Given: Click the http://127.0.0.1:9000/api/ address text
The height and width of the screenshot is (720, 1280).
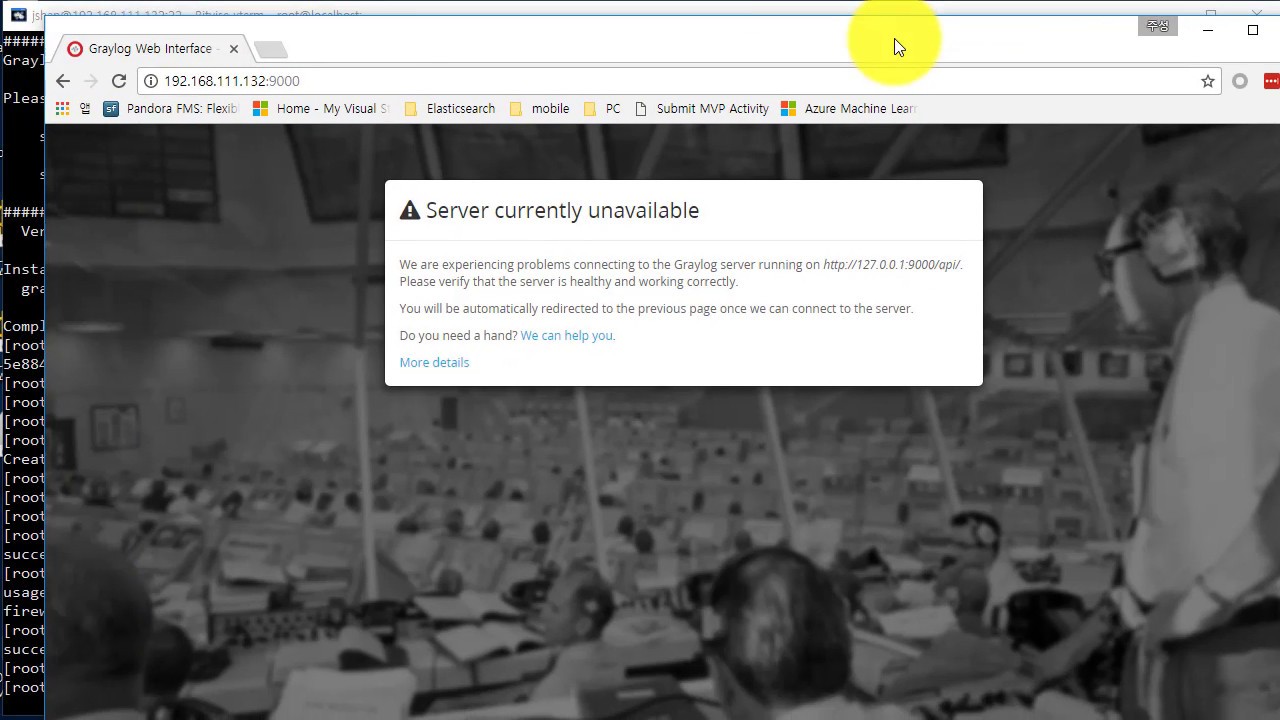Looking at the screenshot, I should tap(891, 264).
